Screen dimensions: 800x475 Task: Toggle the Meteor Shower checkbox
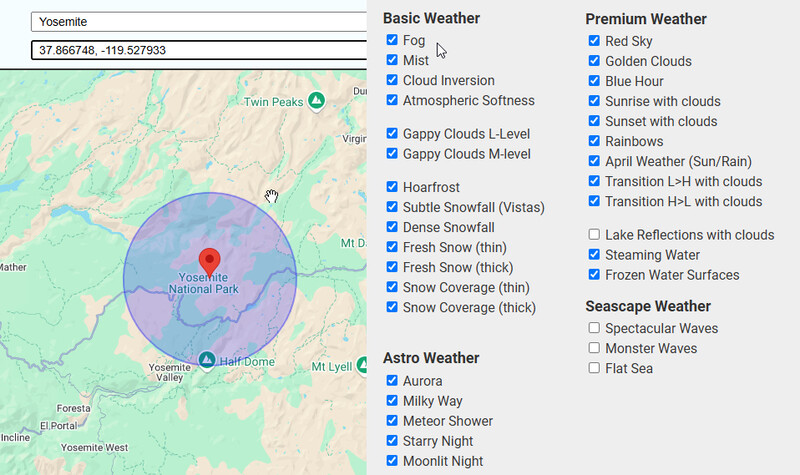click(392, 420)
